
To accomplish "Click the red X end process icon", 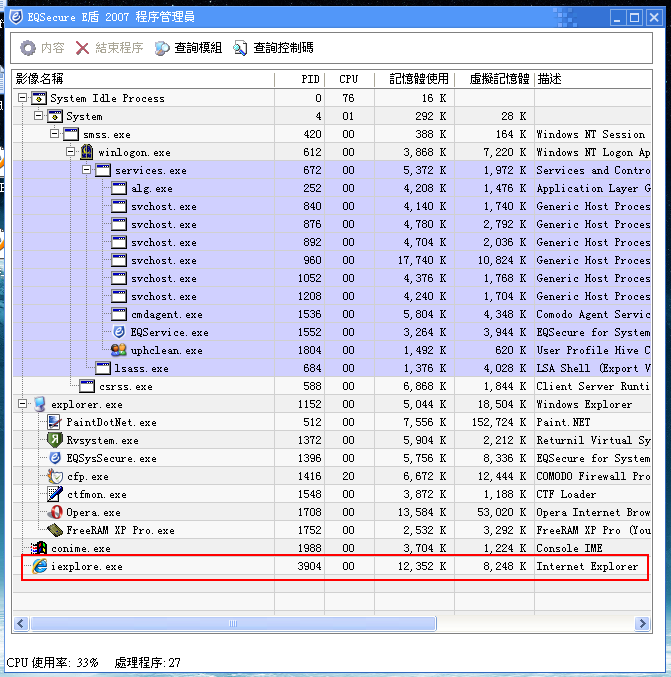I will [x=82, y=48].
